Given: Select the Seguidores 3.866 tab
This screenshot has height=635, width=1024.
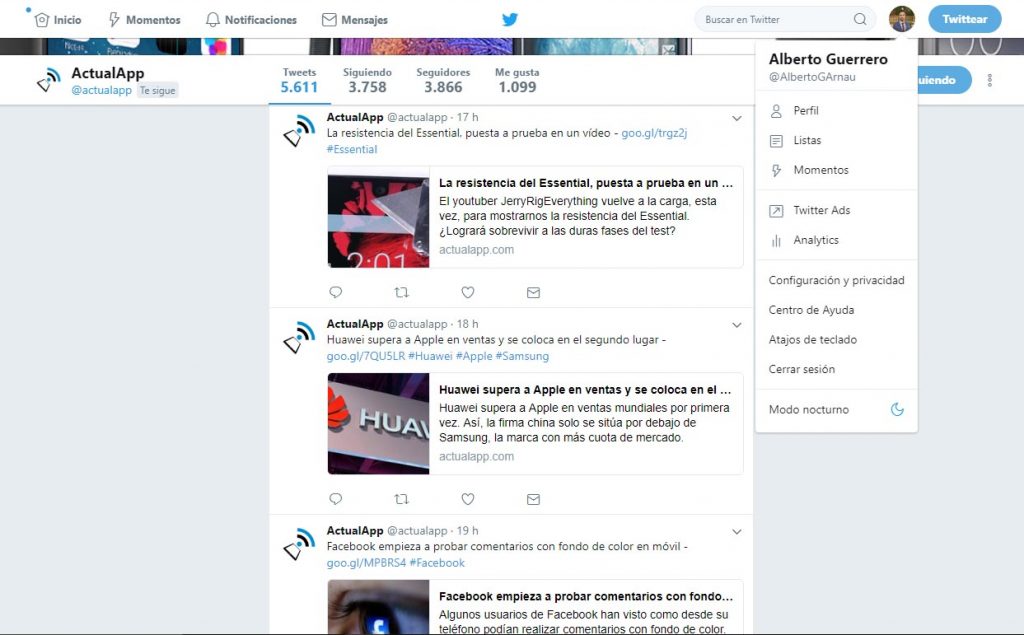Looking at the screenshot, I should [443, 80].
